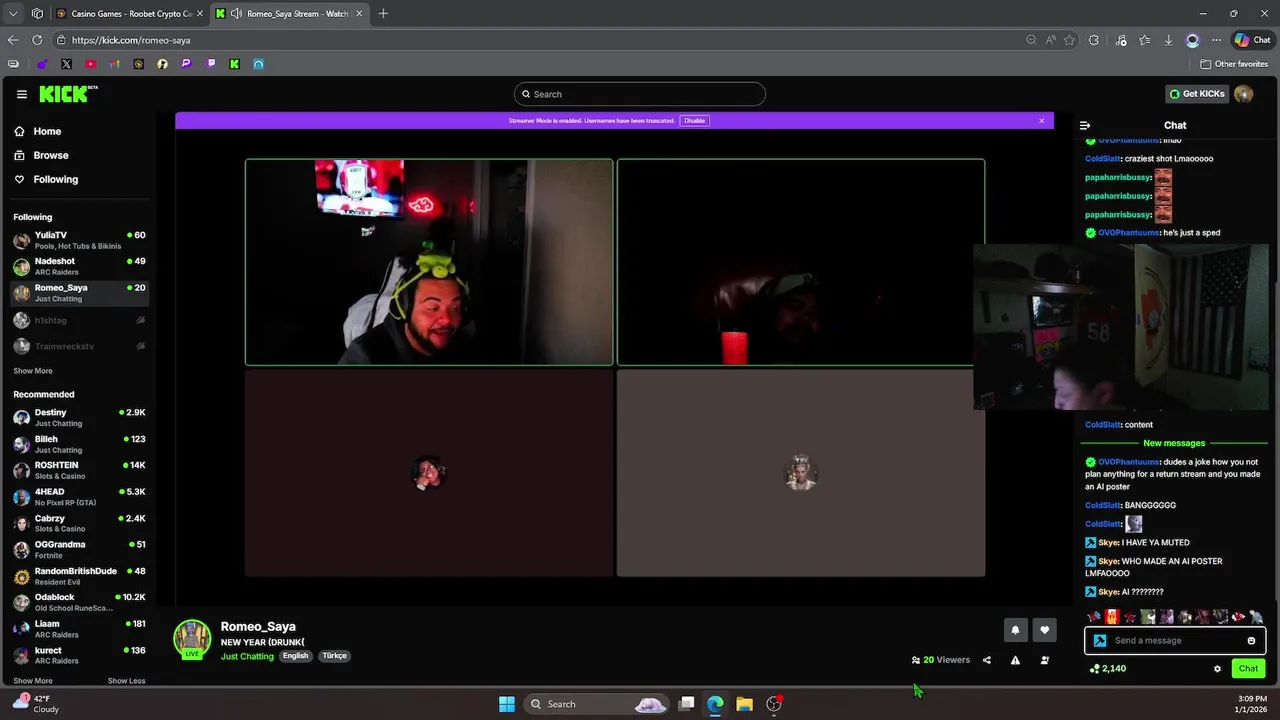Click the Kick logo

tap(68, 94)
